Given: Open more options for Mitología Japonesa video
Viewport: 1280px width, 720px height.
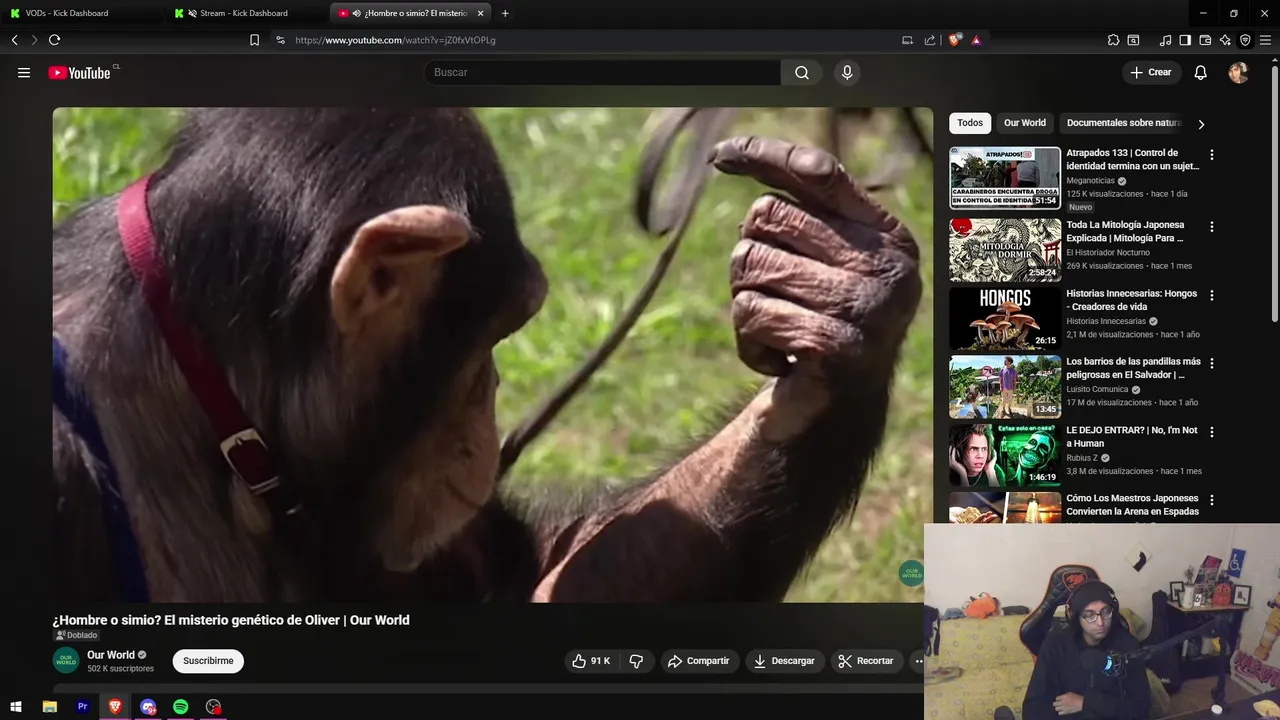Looking at the screenshot, I should pos(1211,227).
